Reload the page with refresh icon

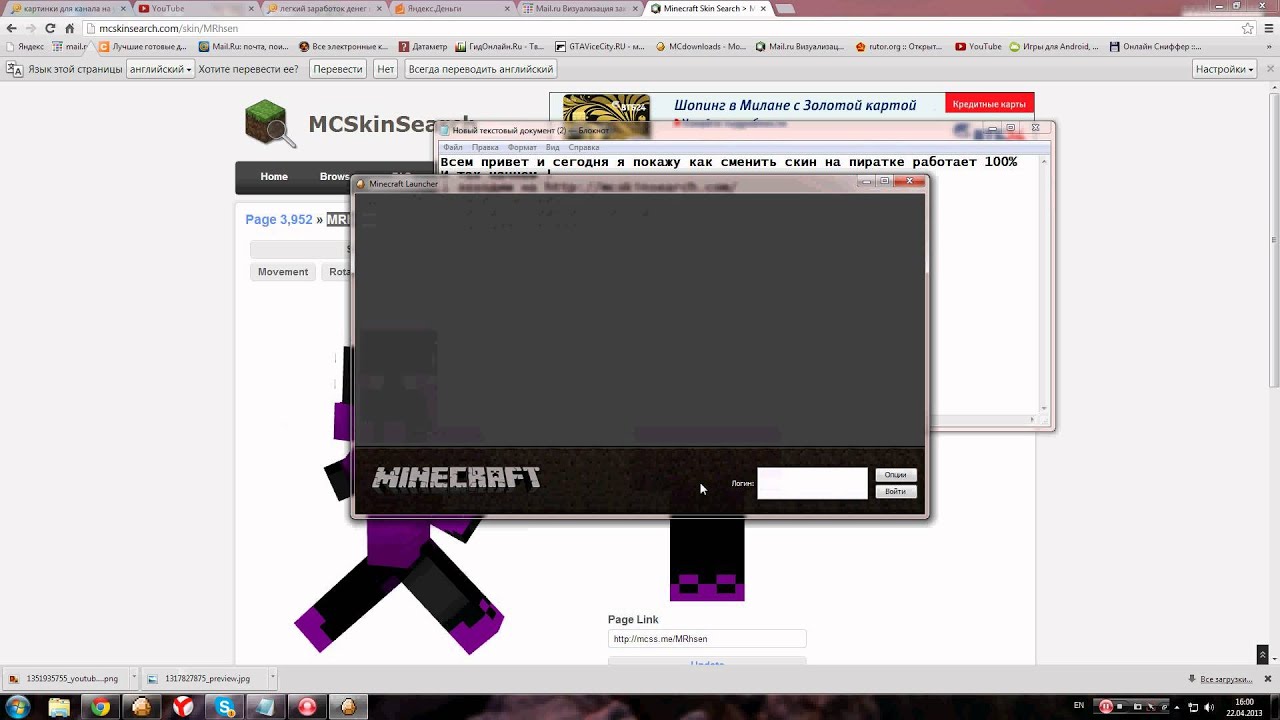tap(50, 28)
